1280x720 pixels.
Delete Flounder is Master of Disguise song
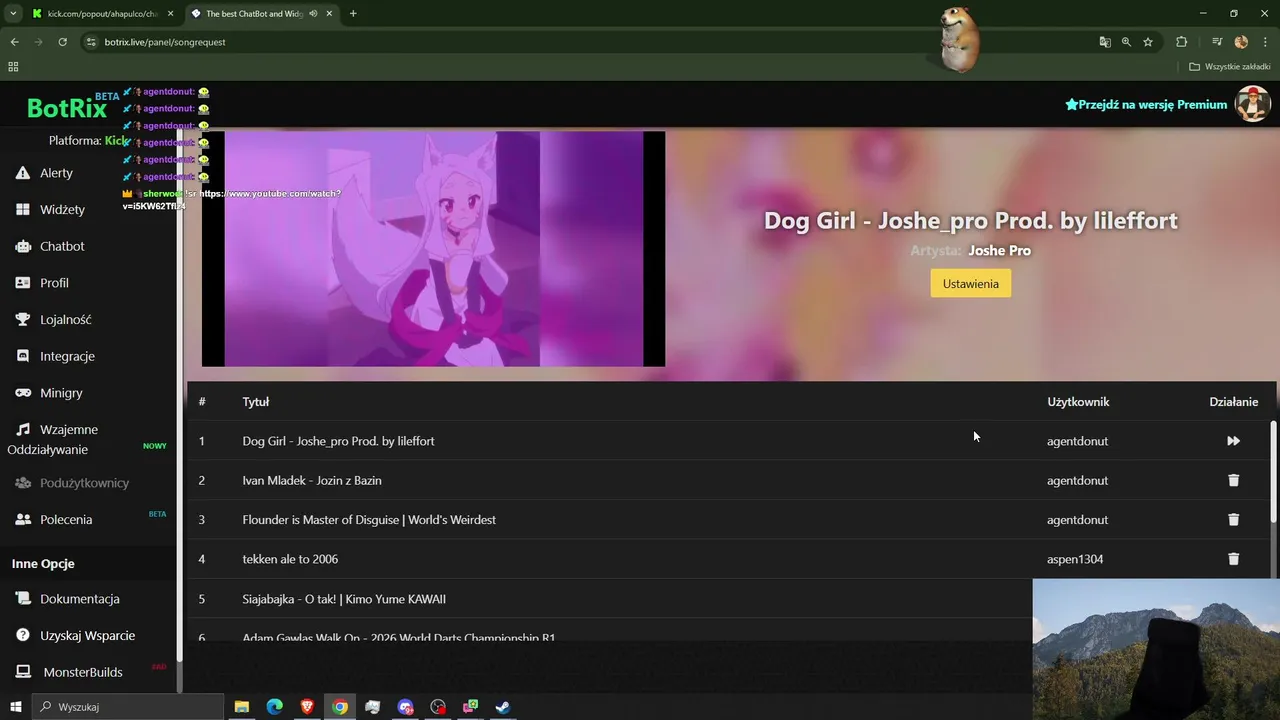pyautogui.click(x=1233, y=520)
